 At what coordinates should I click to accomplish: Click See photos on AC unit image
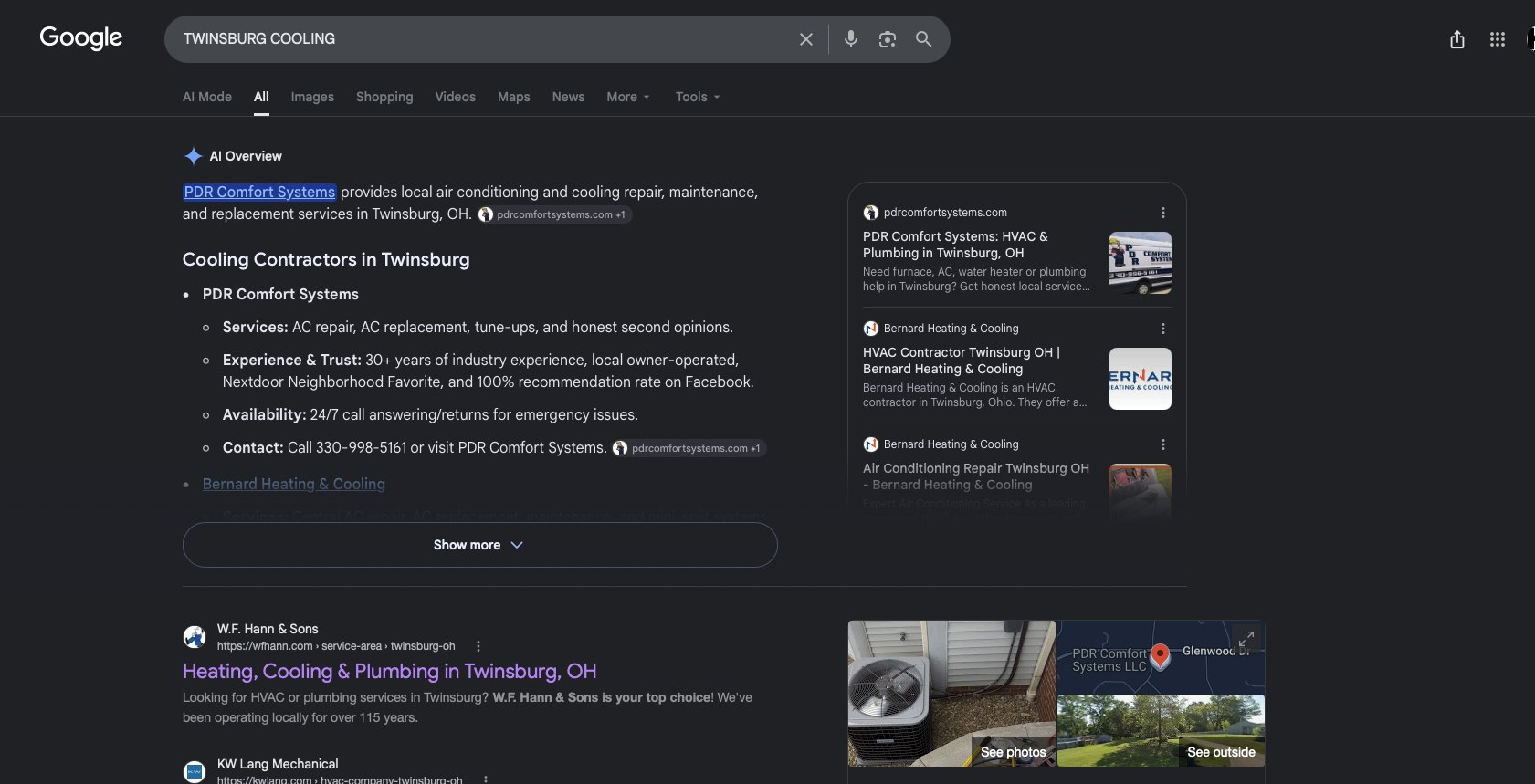951,694
